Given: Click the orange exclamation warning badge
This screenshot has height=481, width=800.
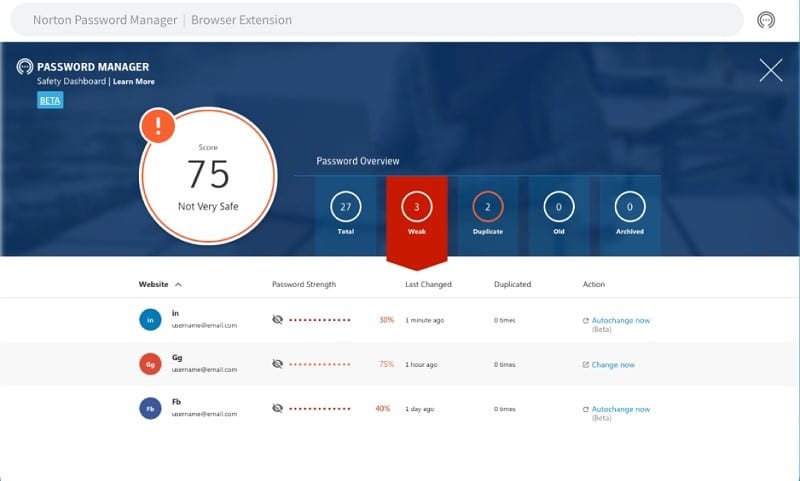Looking at the screenshot, I should tap(158, 125).
